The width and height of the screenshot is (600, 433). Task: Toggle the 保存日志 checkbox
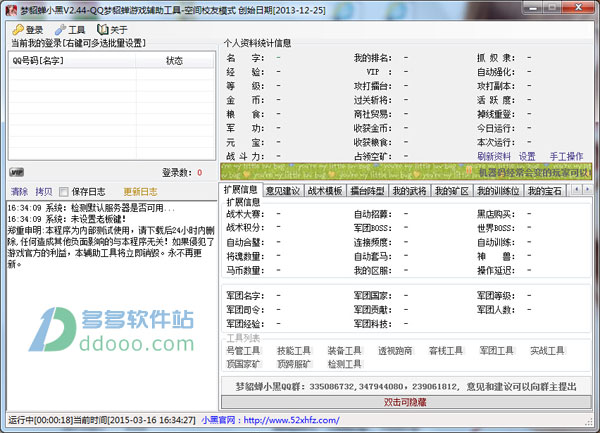click(64, 191)
